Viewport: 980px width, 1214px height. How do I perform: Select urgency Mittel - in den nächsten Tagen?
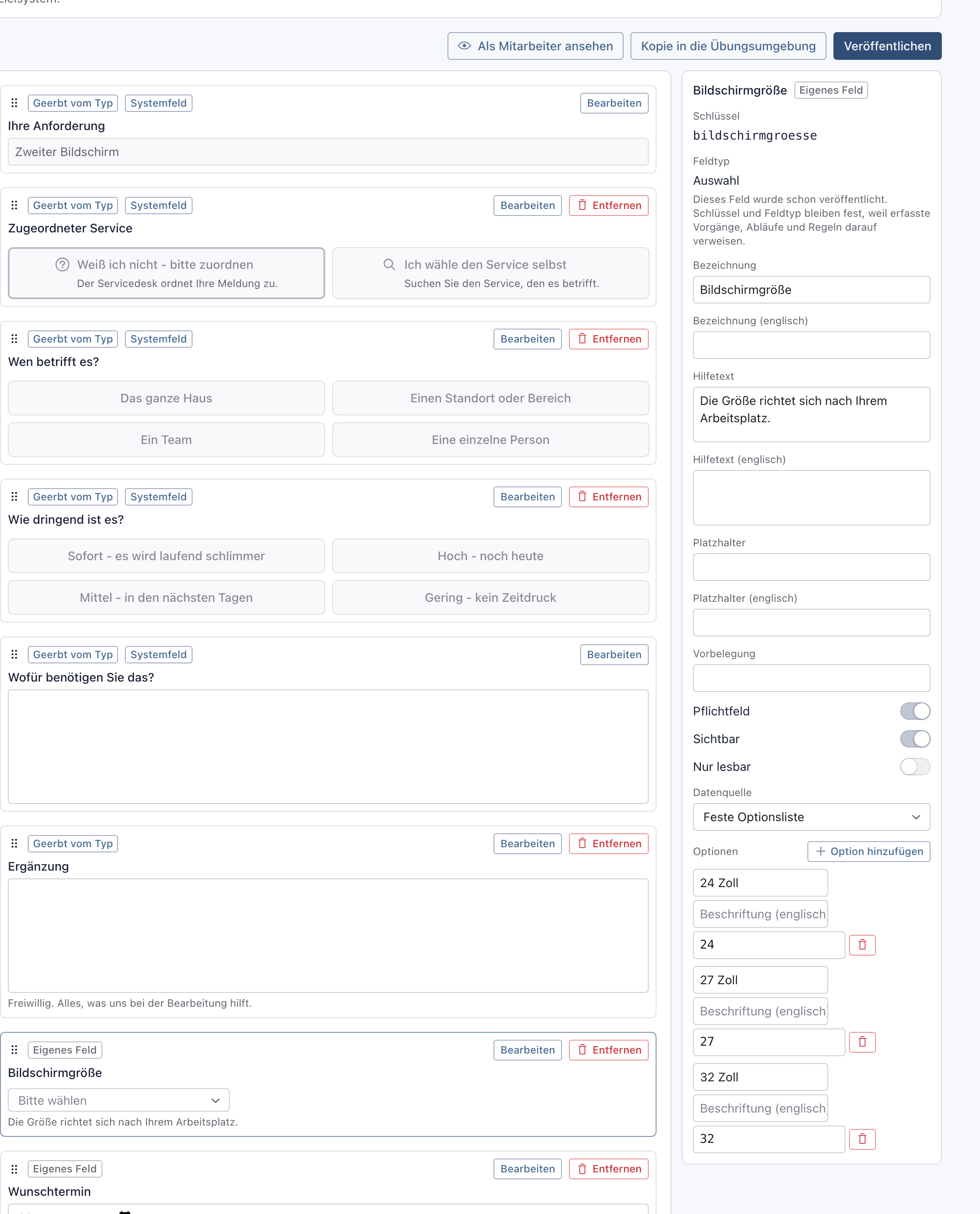click(x=166, y=598)
